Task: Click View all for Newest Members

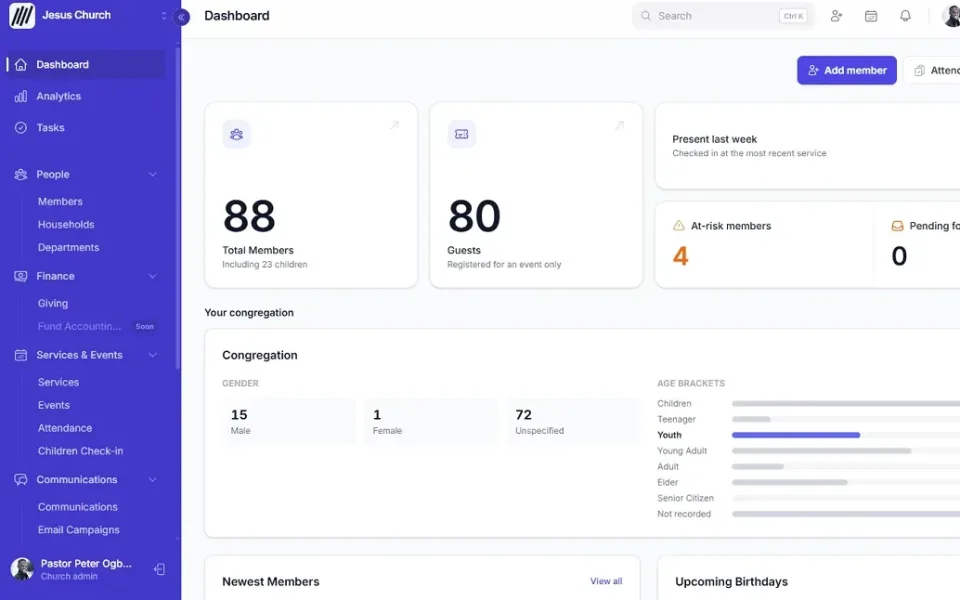Action: click(606, 581)
